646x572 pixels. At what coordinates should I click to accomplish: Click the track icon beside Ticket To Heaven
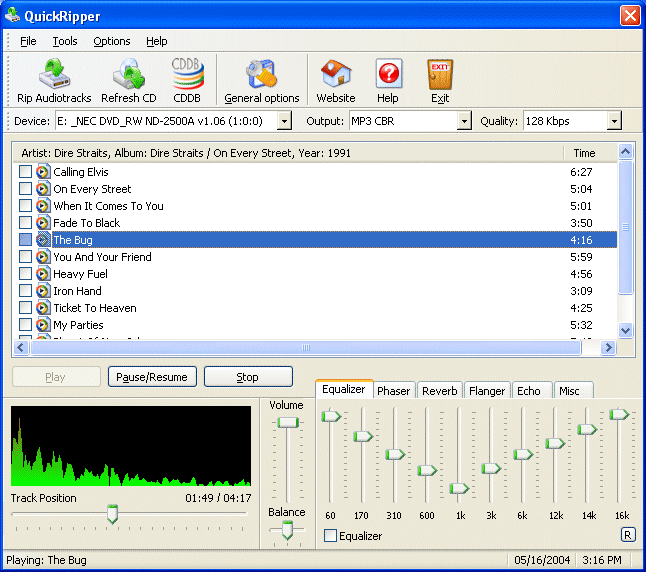(x=43, y=308)
